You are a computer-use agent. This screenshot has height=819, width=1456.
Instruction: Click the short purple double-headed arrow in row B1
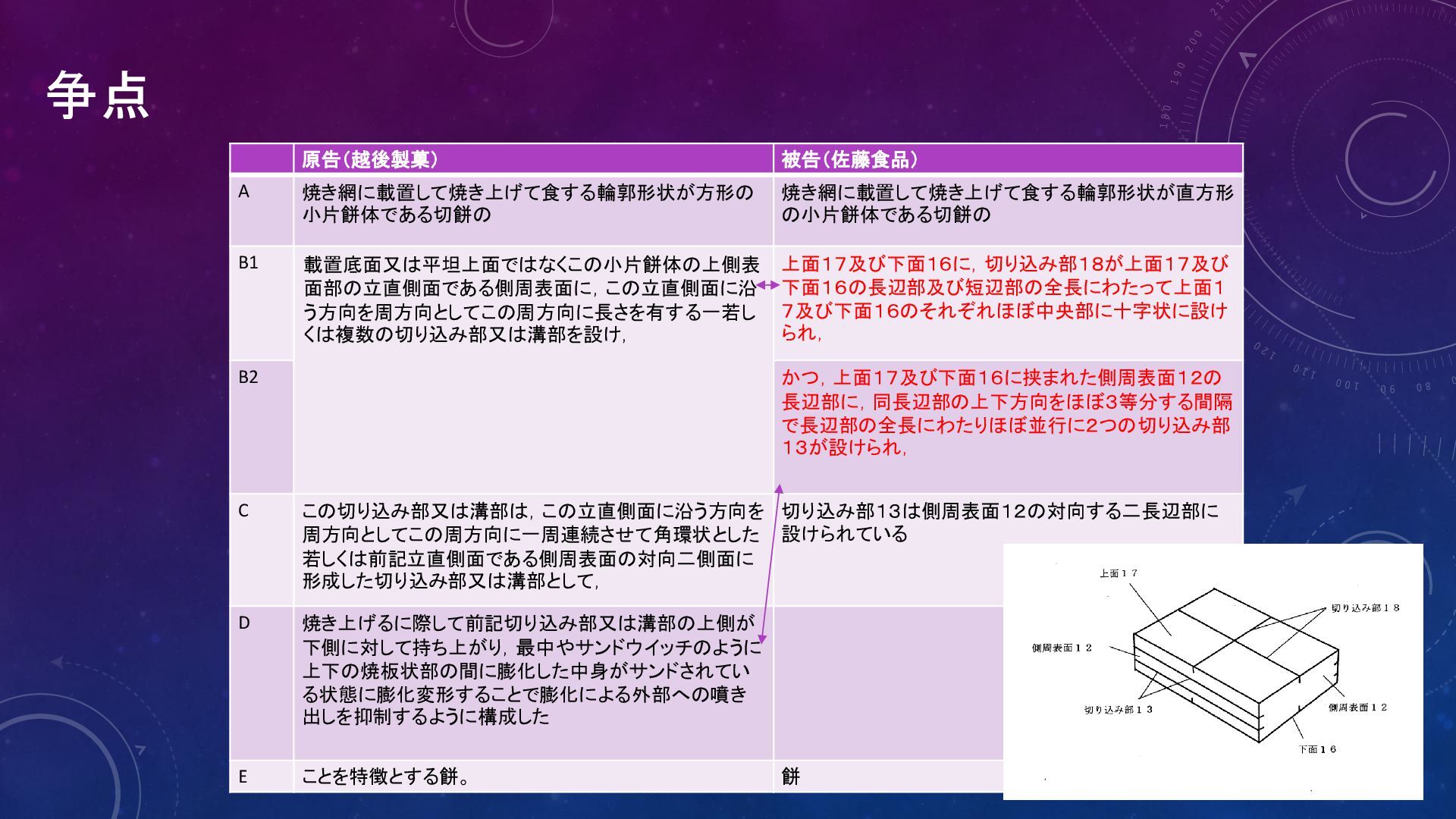click(767, 285)
